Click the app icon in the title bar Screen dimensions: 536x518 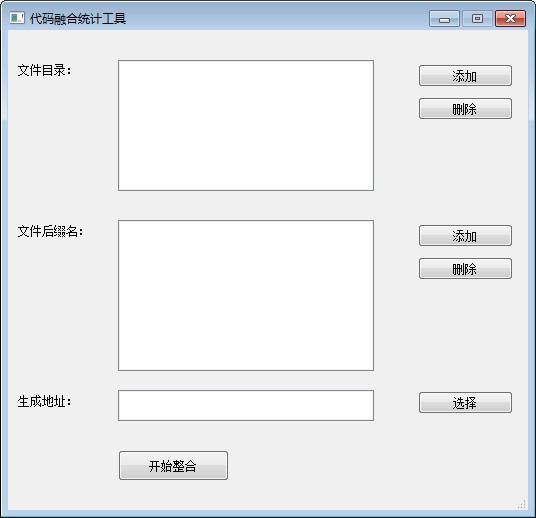click(x=17, y=18)
